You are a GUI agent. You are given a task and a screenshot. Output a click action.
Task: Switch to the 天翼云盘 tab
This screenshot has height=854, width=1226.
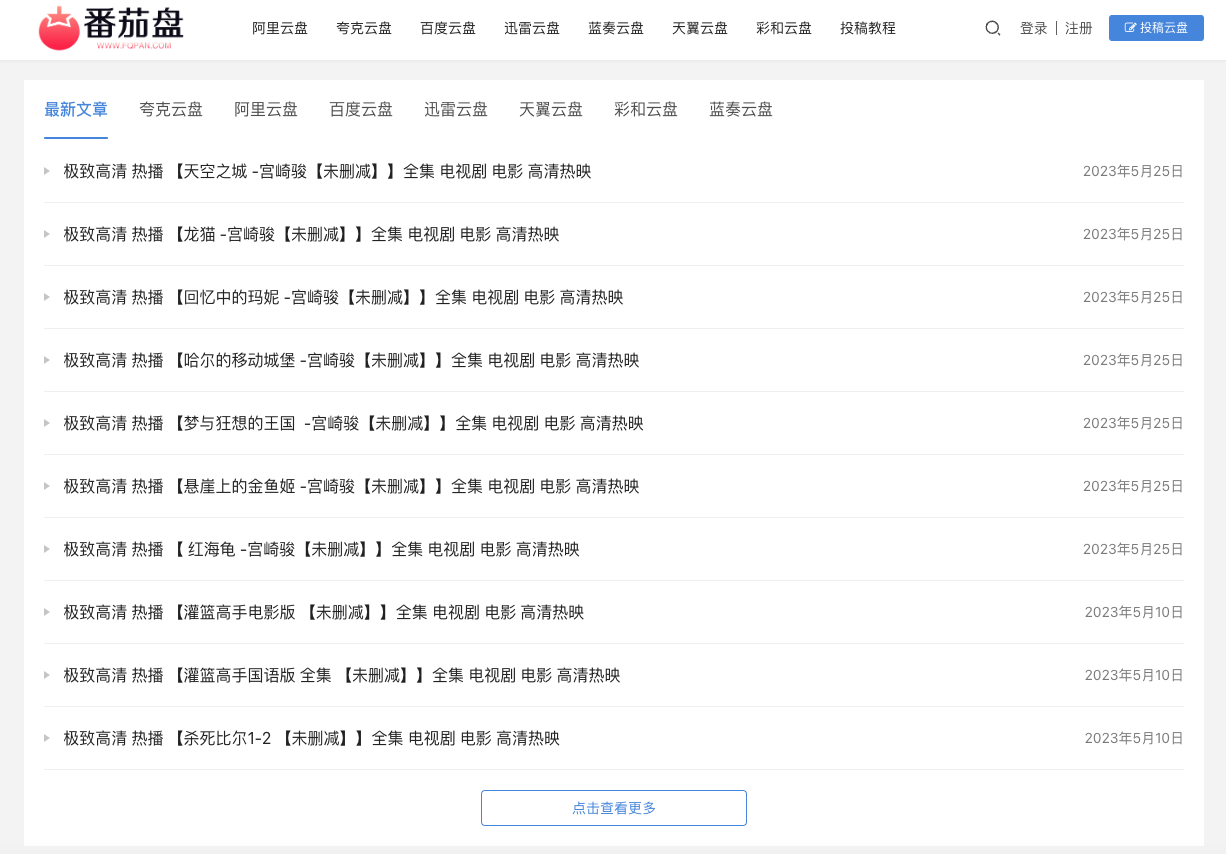point(551,110)
